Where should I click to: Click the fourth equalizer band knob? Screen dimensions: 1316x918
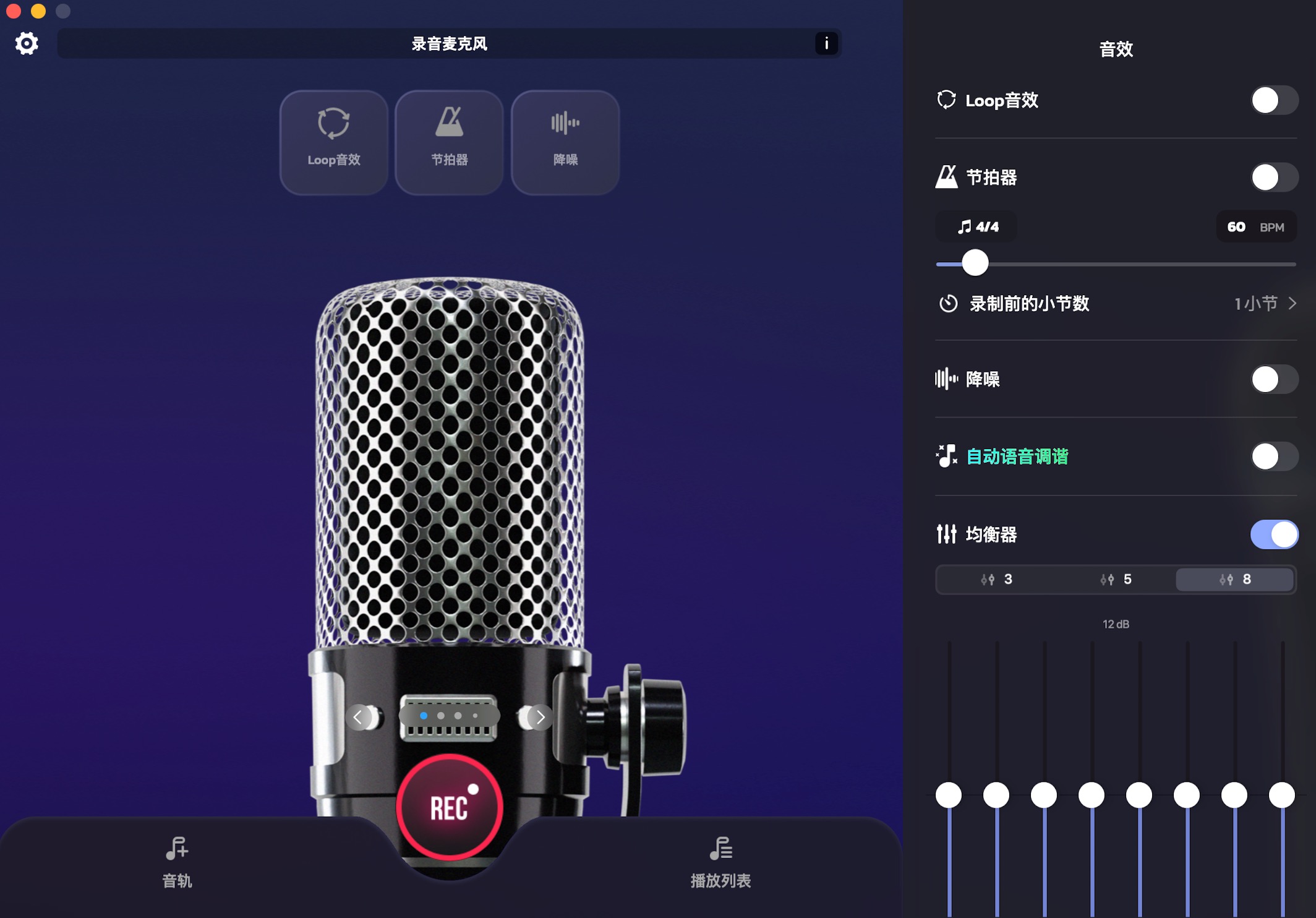(1092, 795)
